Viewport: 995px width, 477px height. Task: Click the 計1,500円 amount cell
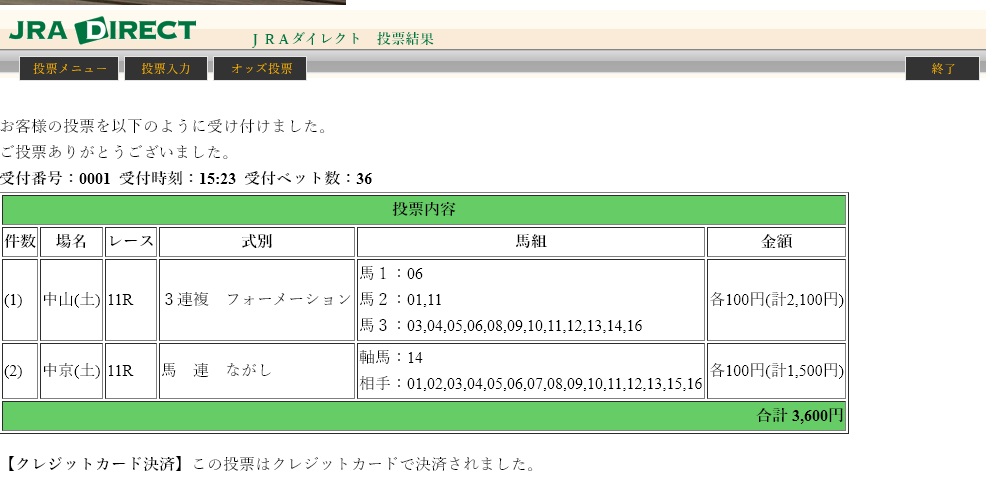(776, 371)
